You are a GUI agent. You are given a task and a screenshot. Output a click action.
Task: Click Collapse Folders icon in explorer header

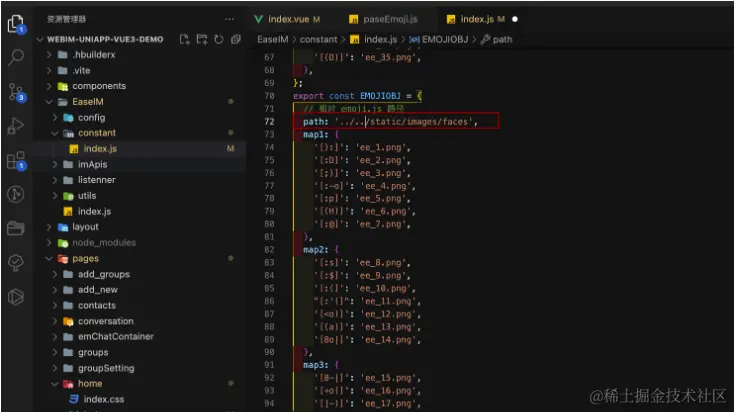[x=235, y=39]
